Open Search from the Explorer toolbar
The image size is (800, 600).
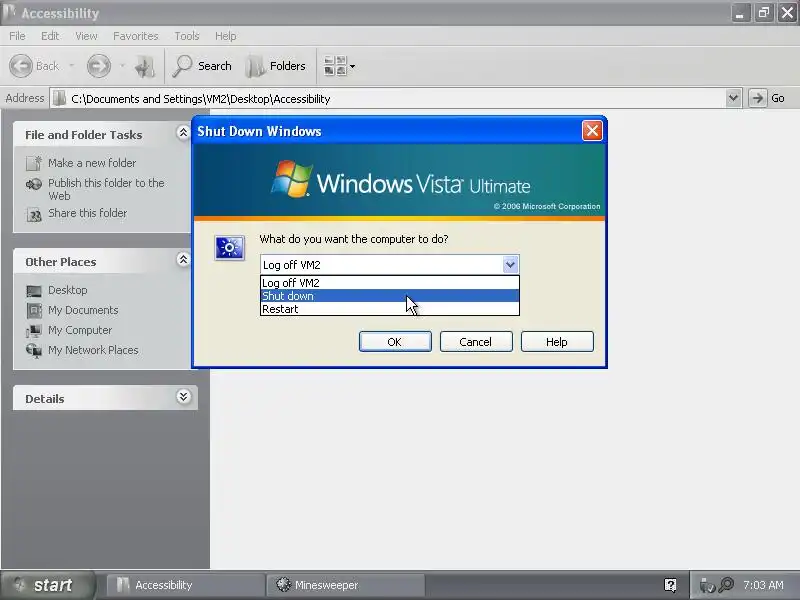coord(202,66)
